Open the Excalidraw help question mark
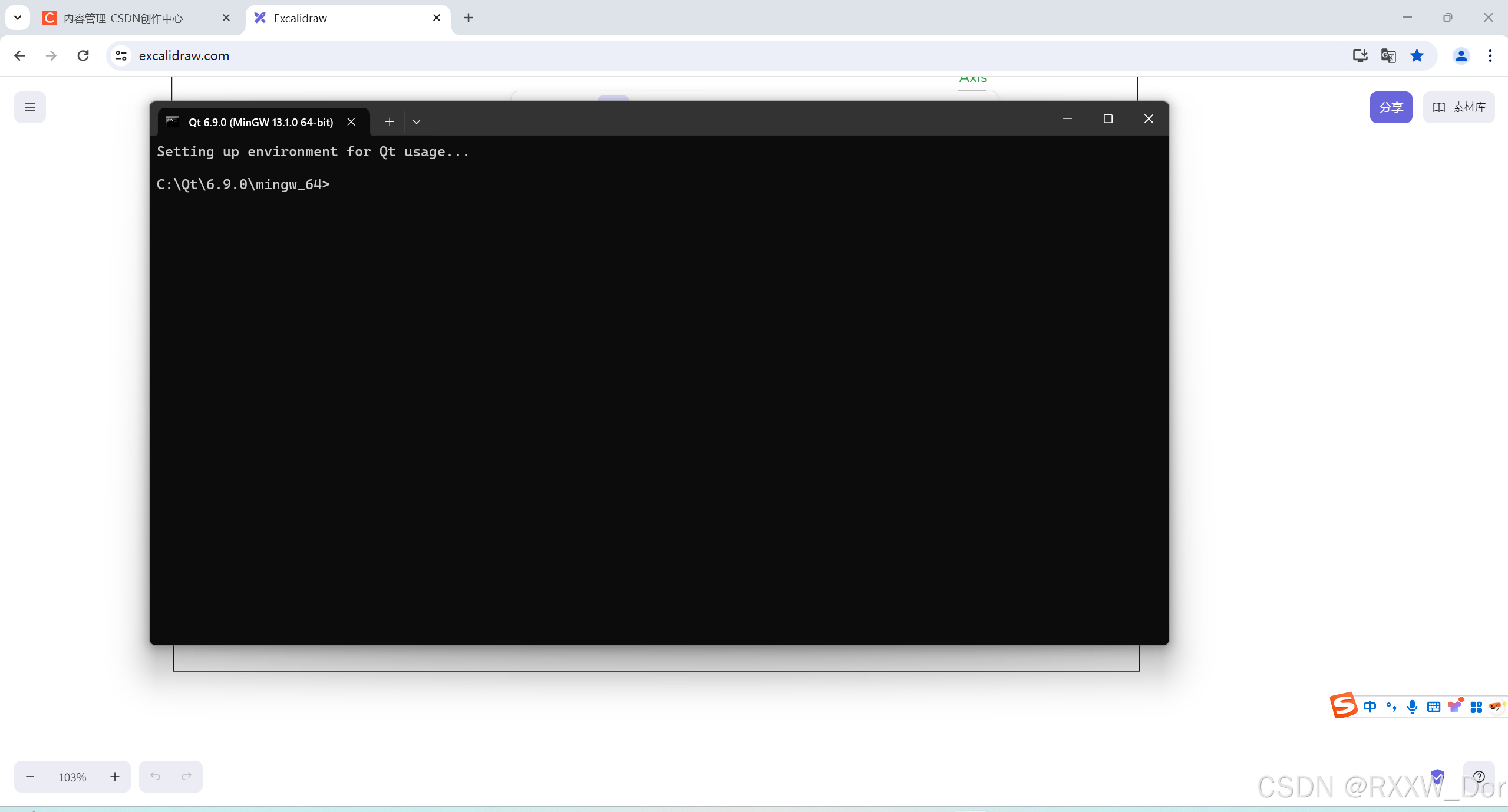This screenshot has width=1508, height=812. (x=1479, y=776)
